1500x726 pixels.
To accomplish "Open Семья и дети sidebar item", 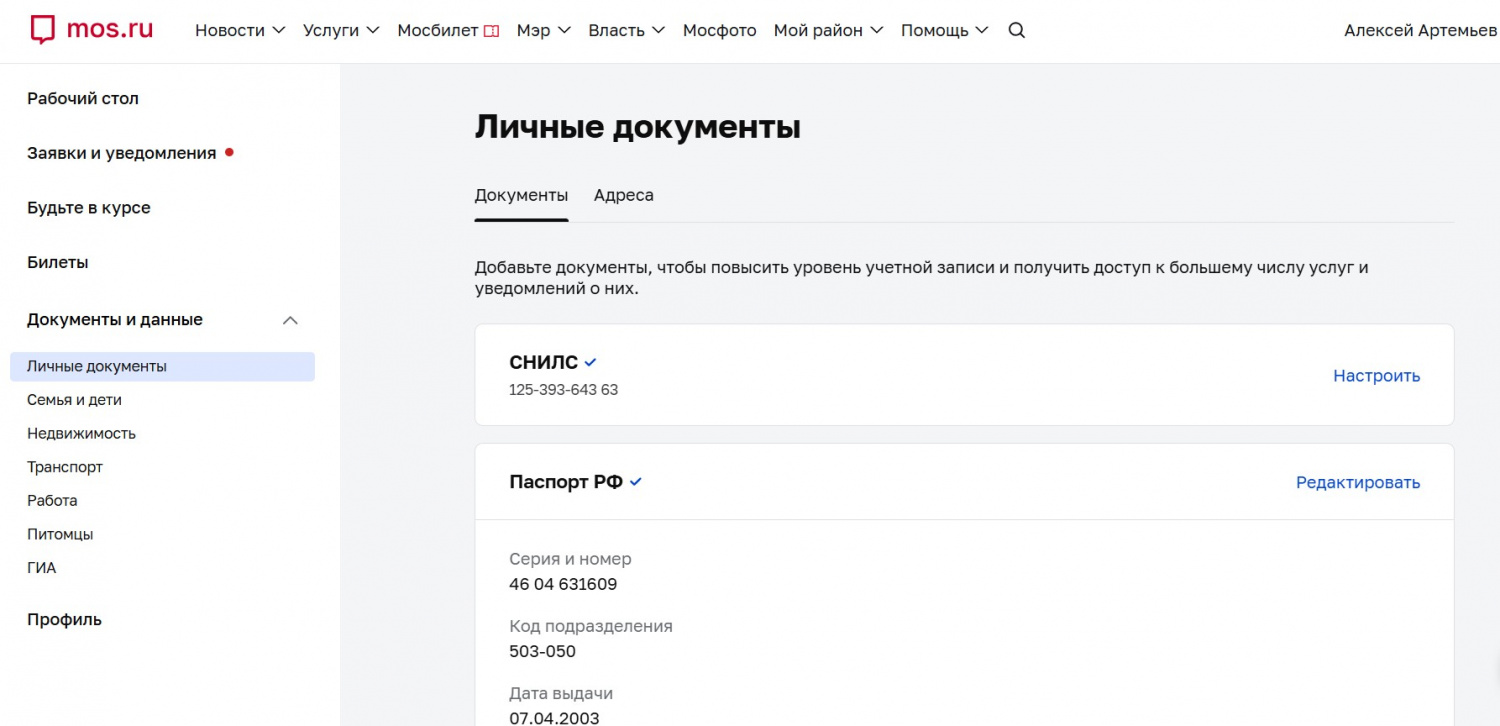I will 74,400.
